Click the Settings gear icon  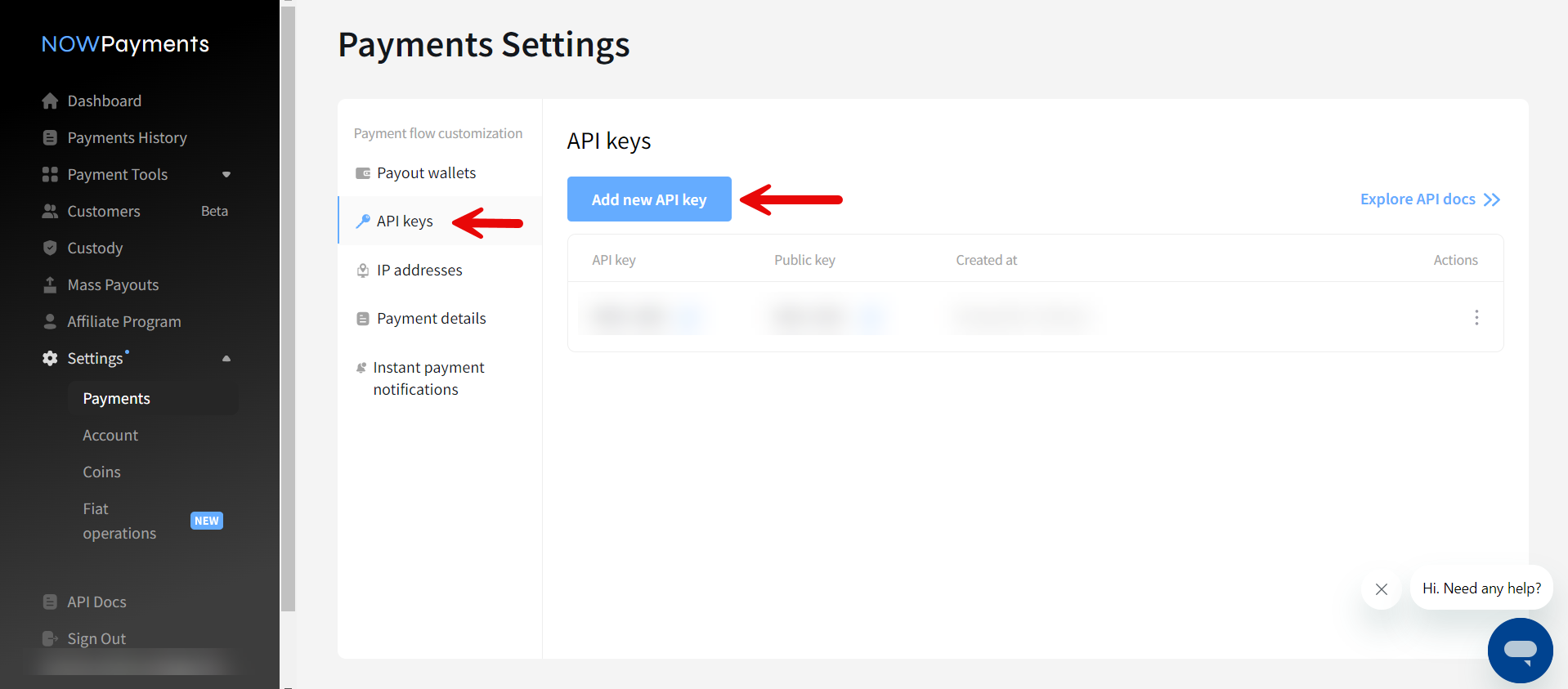tap(50, 358)
